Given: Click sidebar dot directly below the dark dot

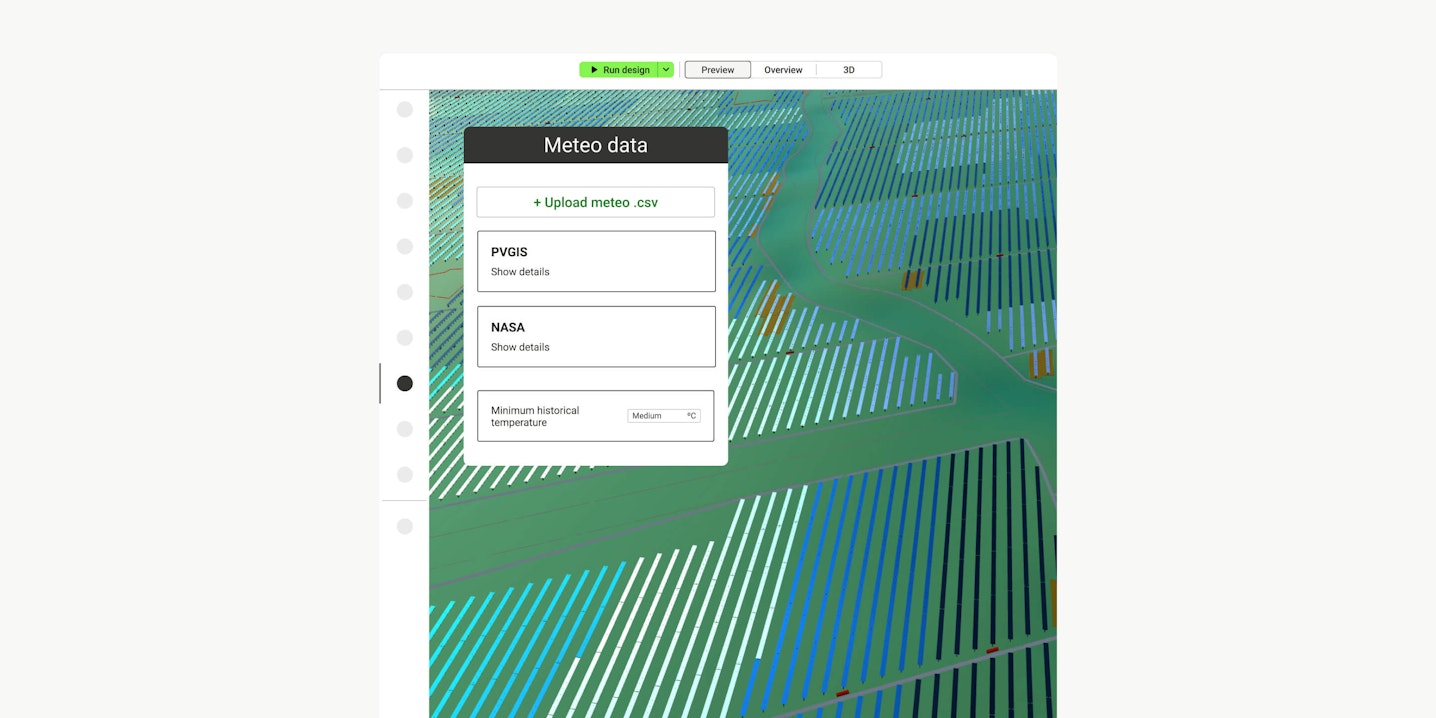Looking at the screenshot, I should pyautogui.click(x=405, y=429).
